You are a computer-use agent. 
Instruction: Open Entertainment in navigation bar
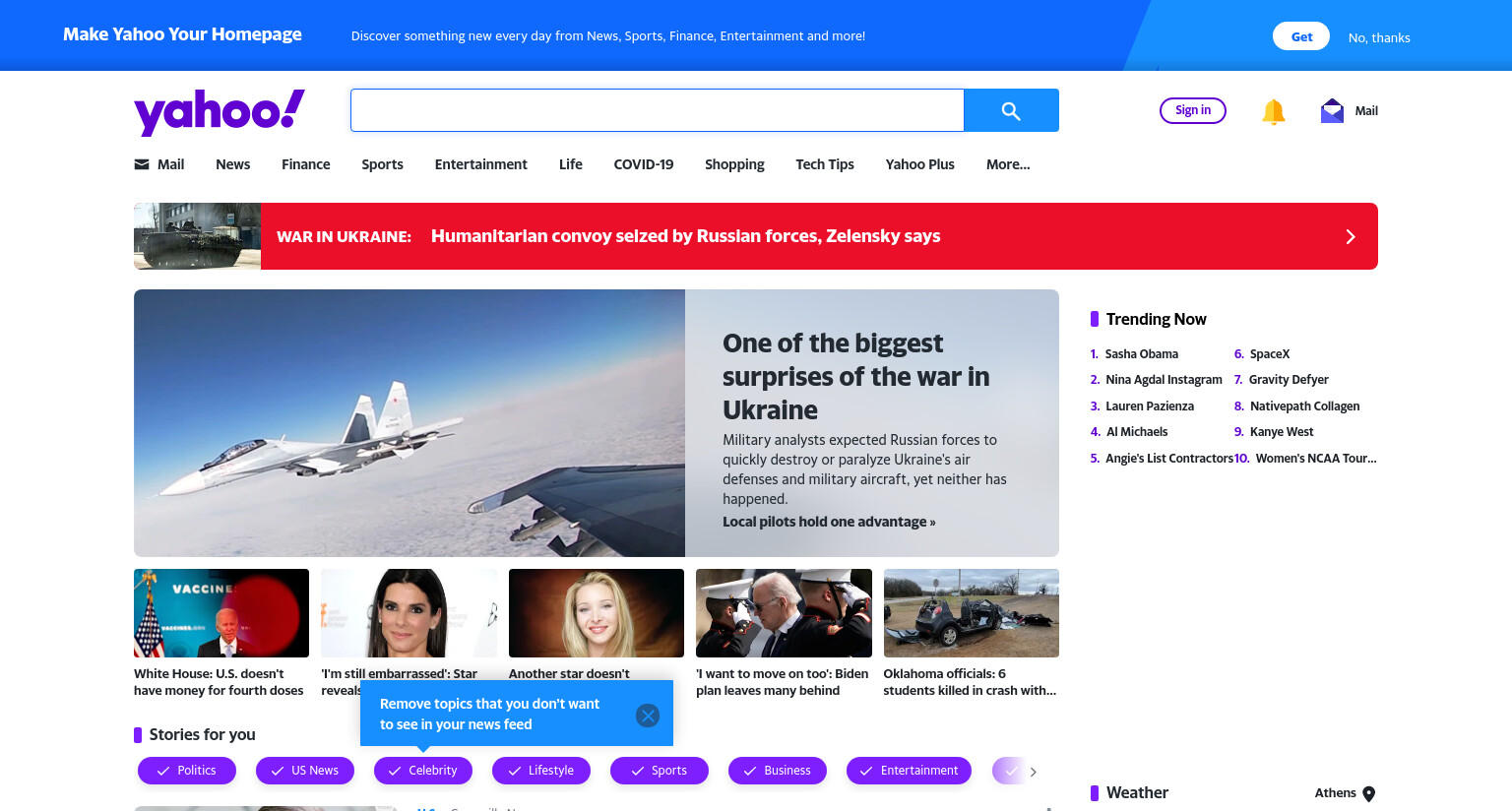[x=481, y=164]
